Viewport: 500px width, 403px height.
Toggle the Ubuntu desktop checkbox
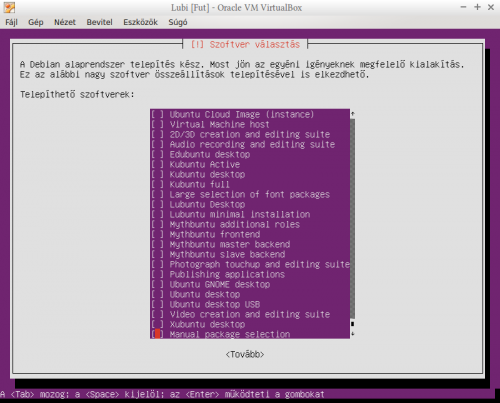click(157, 294)
